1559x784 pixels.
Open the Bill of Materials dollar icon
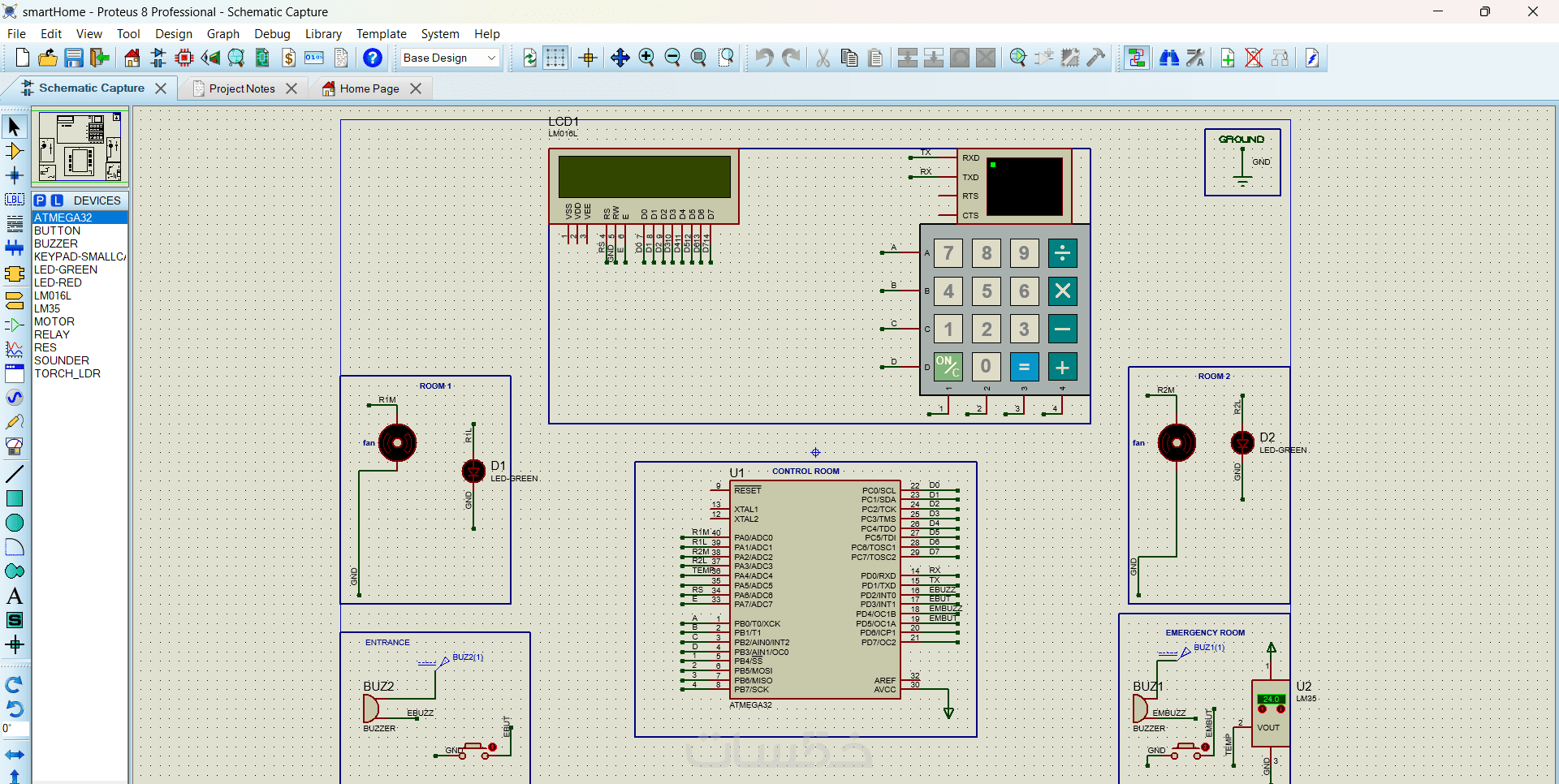tap(288, 58)
